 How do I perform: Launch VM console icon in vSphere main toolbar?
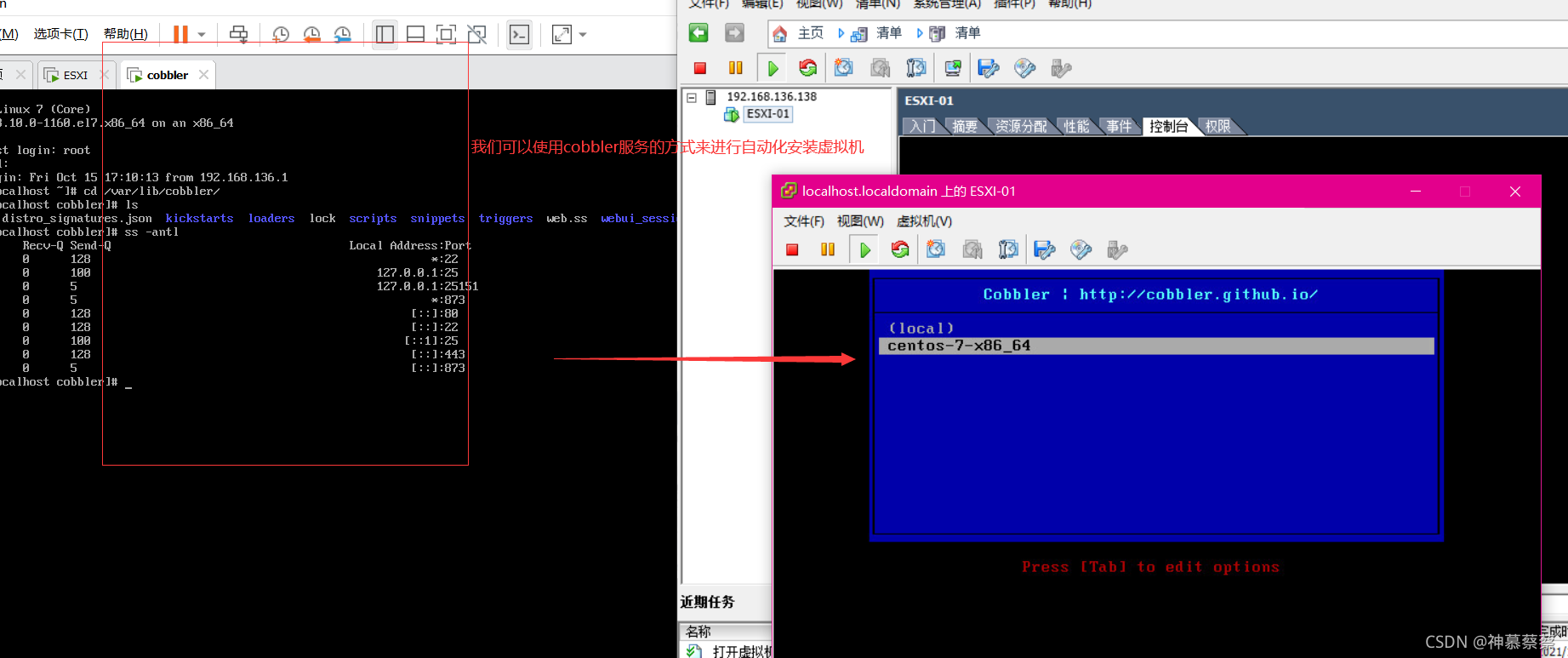pos(953,68)
